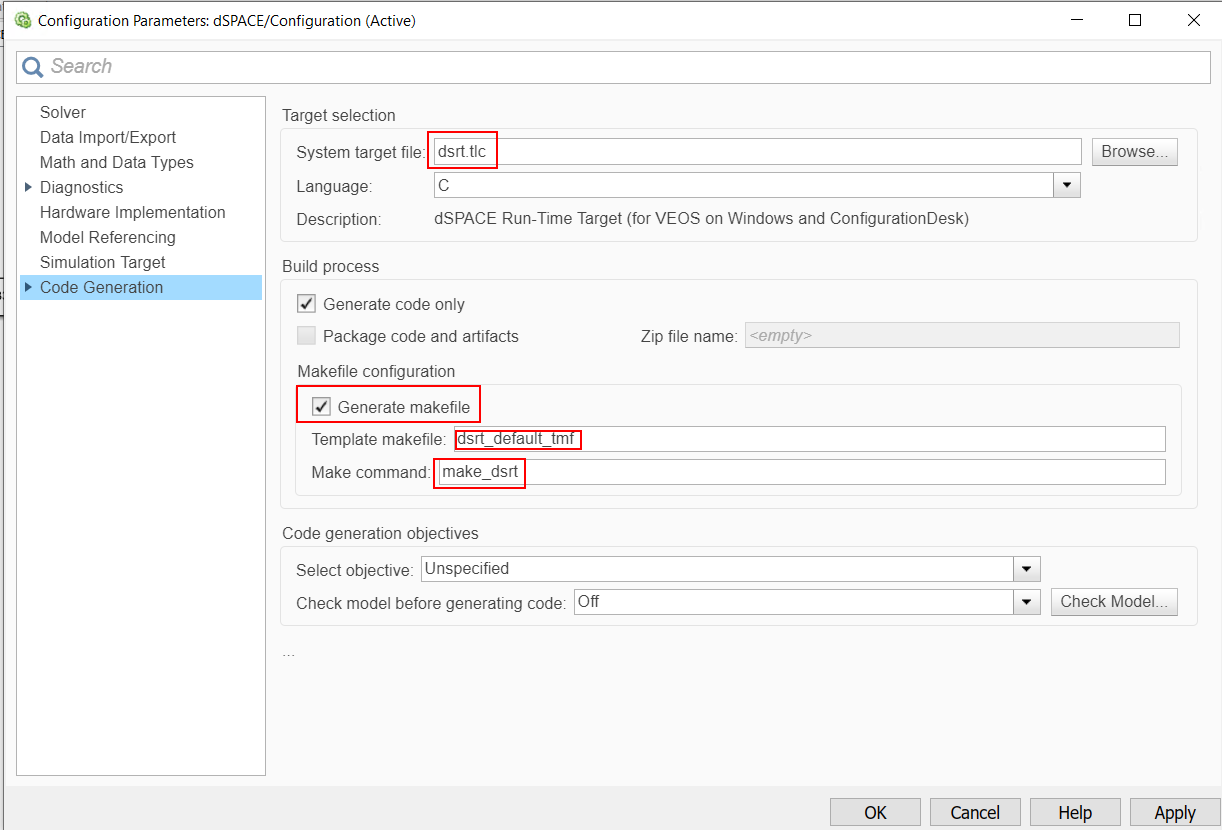Enable Package code and artifacts checkbox
The width and height of the screenshot is (1222, 830).
pos(307,336)
